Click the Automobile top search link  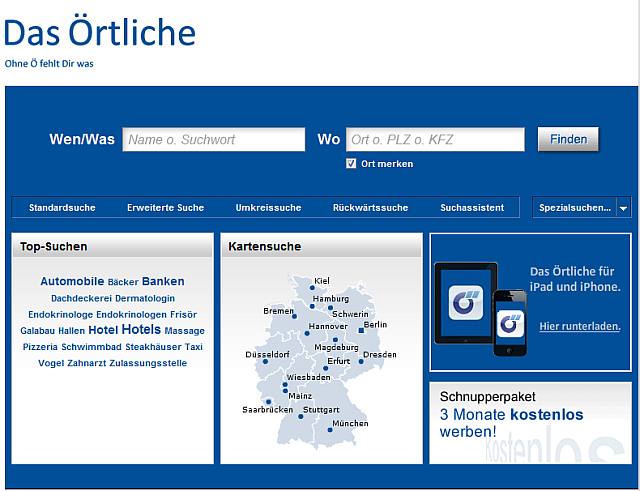(72, 281)
